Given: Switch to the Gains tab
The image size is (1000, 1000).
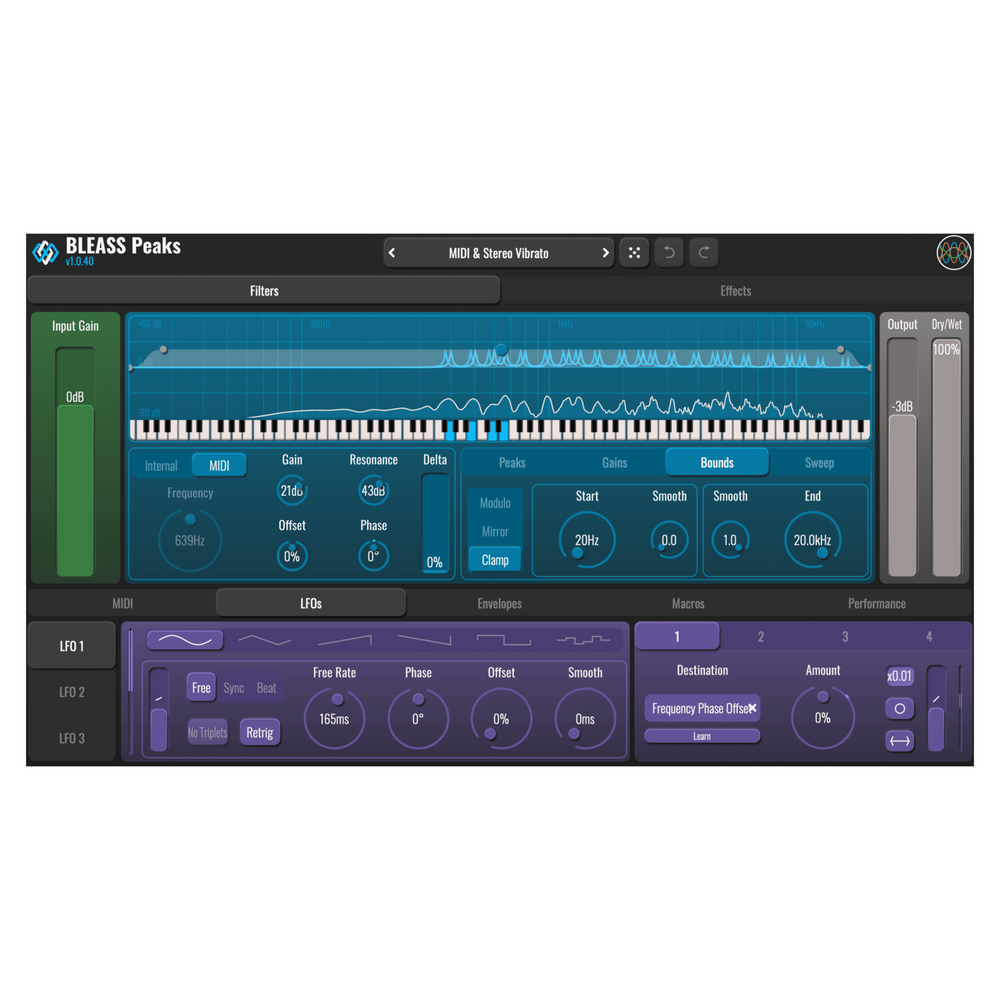Looking at the screenshot, I should (614, 462).
